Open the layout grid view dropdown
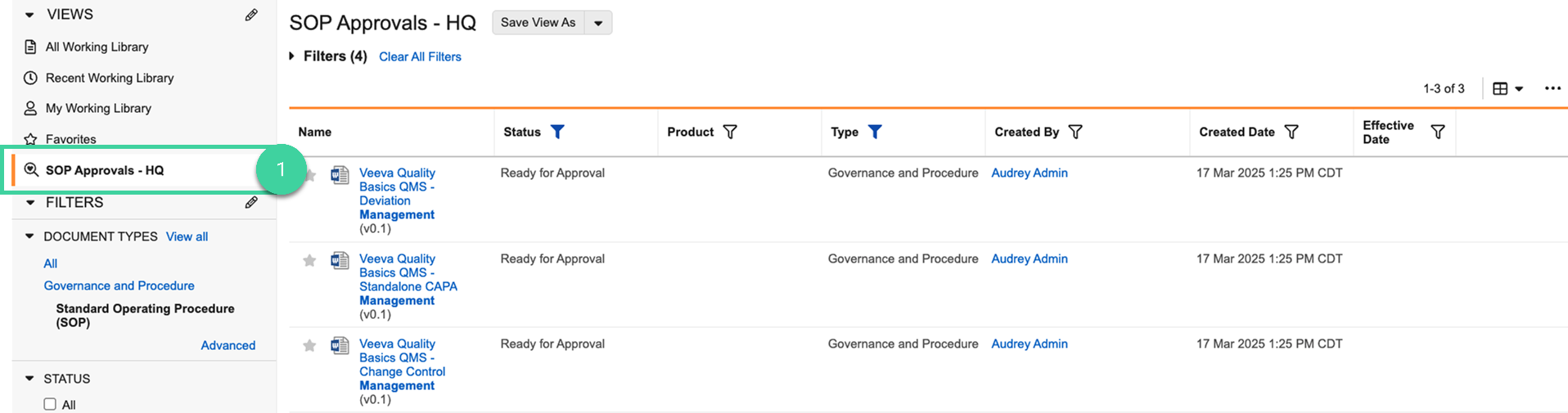Image resolution: width=1568 pixels, height=413 pixels. [x=1507, y=88]
